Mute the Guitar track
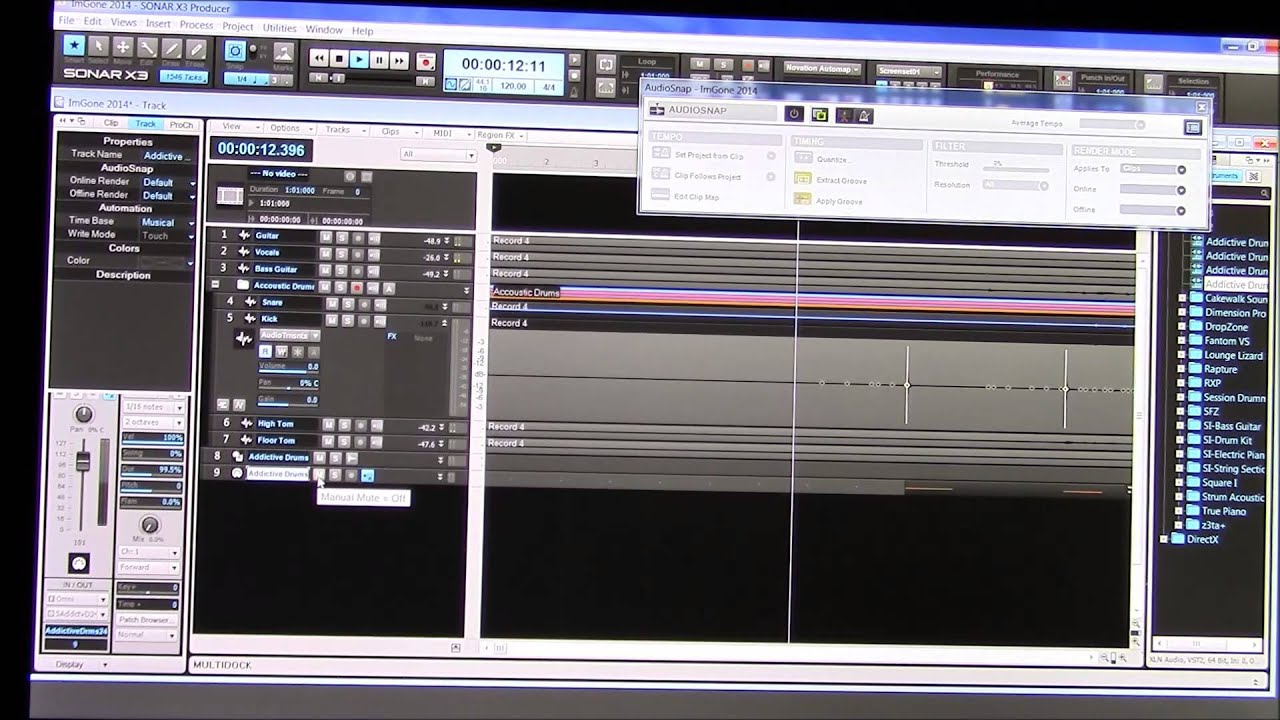This screenshot has height=720, width=1280. point(325,238)
